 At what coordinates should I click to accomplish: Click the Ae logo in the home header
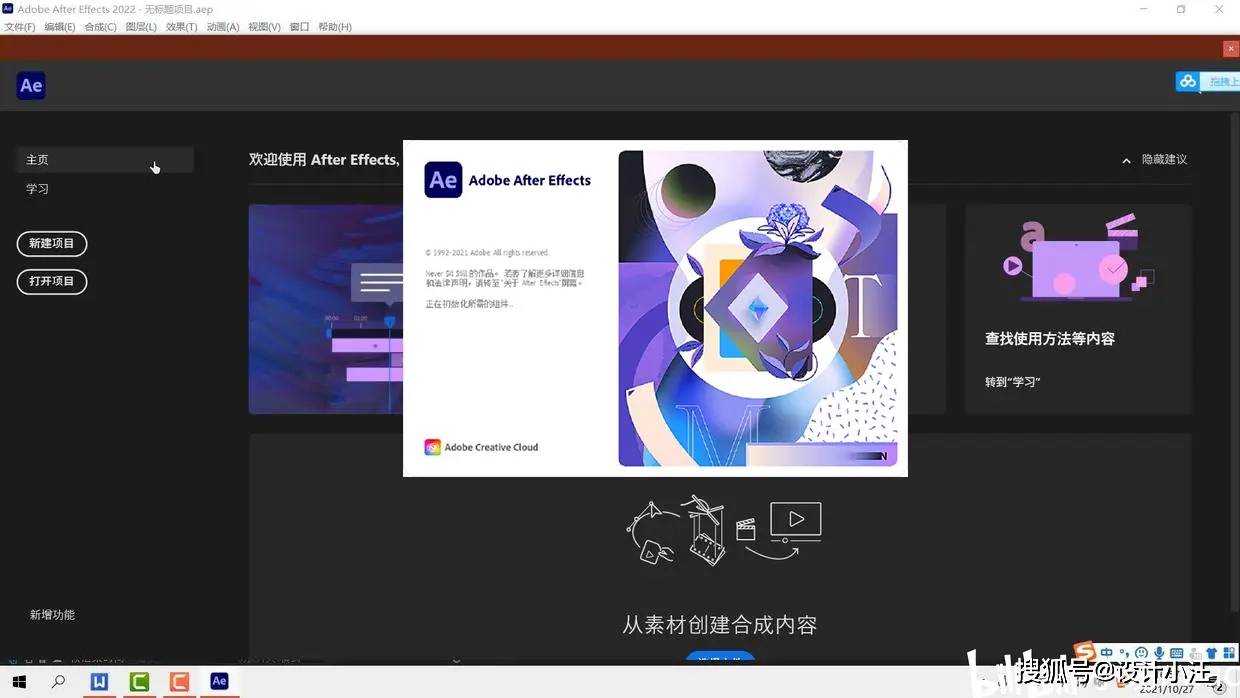pos(31,85)
